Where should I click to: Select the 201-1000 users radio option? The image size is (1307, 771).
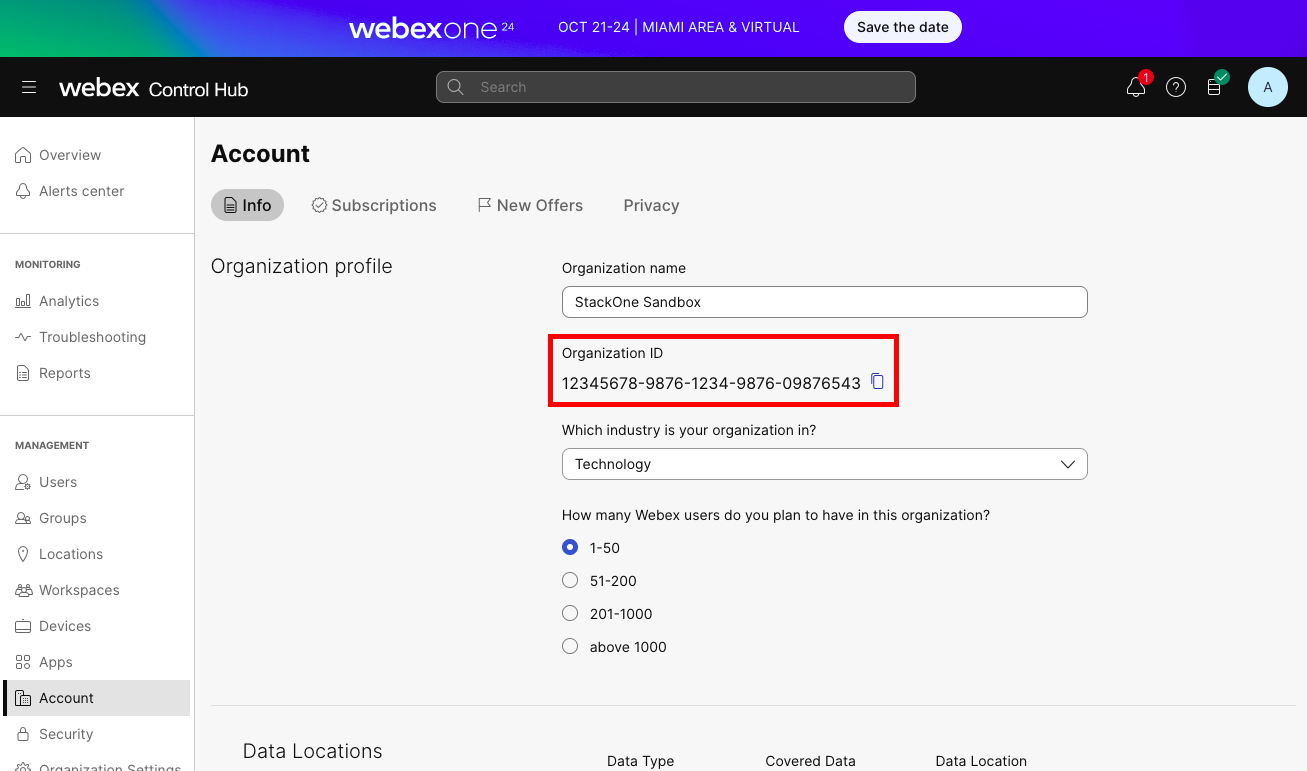(x=570, y=613)
